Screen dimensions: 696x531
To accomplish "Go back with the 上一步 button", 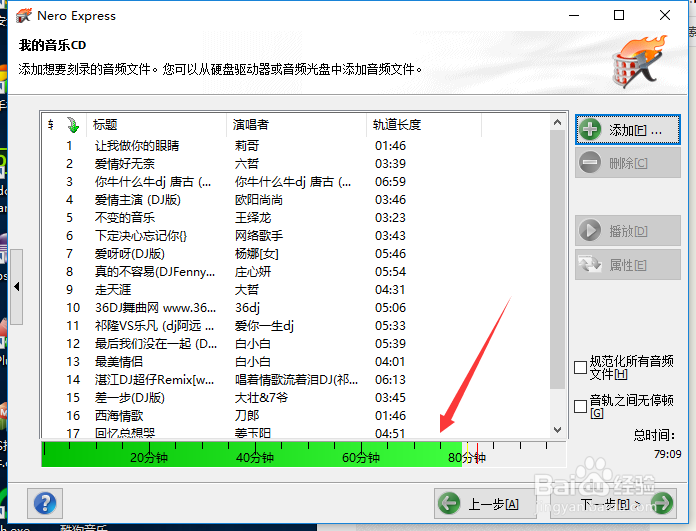I will 486,503.
